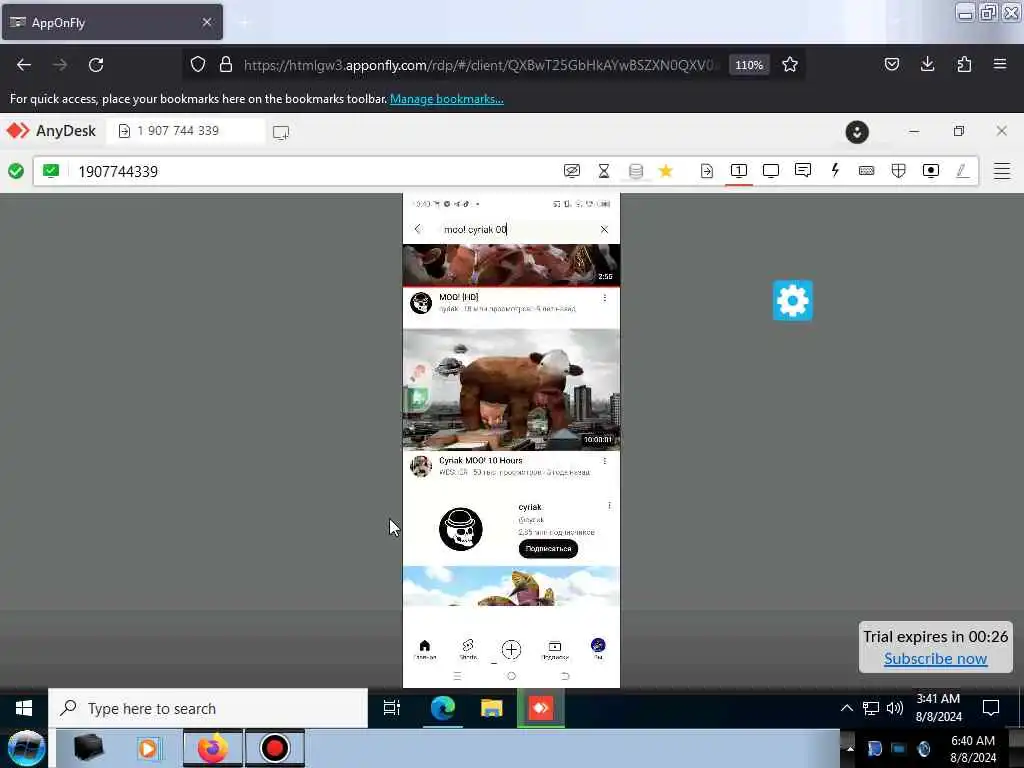Viewport: 1024px width, 768px height.
Task: Click Firefox icon on local taskbar
Action: pos(213,748)
